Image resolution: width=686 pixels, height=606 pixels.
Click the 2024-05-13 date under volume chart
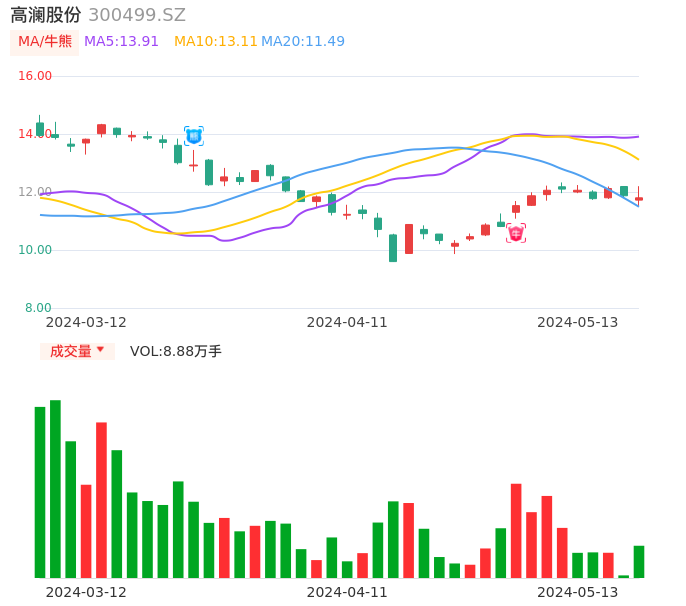[577, 592]
